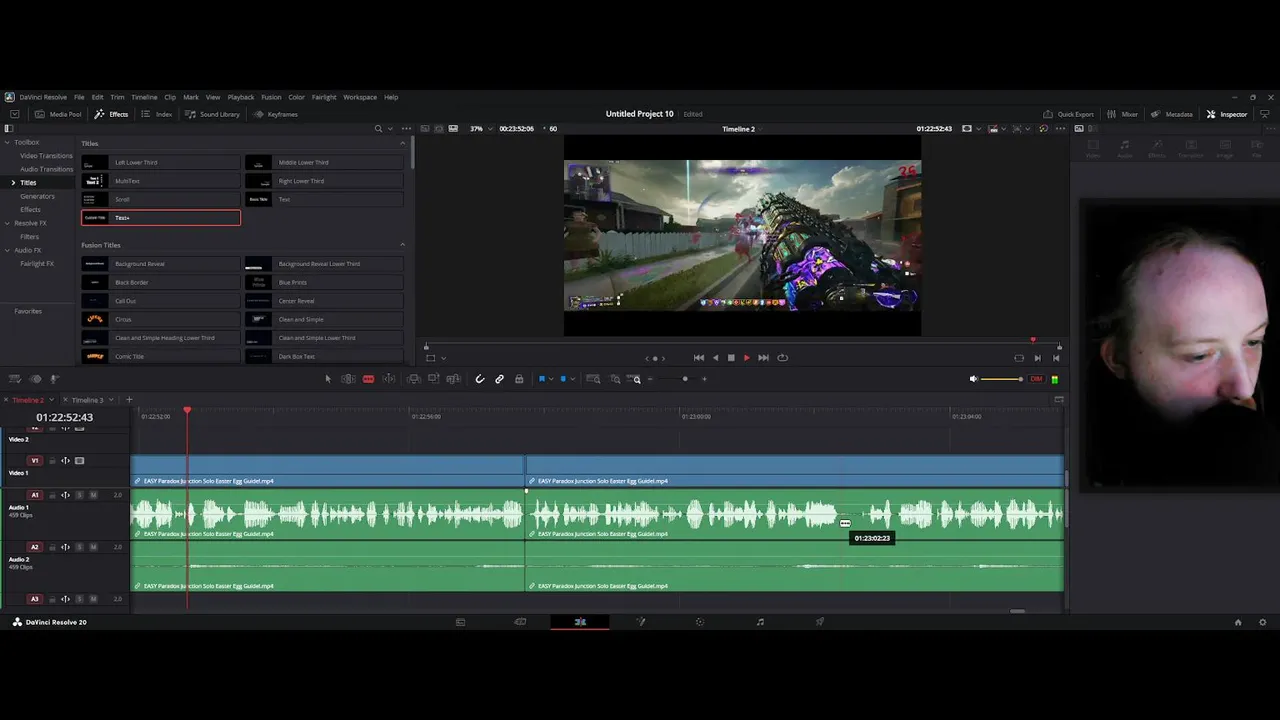Open the Playback menu
Screen dimensions: 1280x720
coord(241,97)
